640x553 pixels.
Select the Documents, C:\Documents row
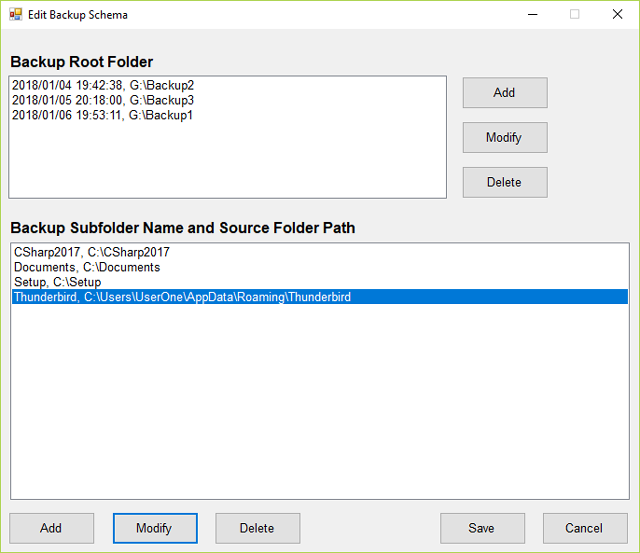pyautogui.click(x=320, y=267)
